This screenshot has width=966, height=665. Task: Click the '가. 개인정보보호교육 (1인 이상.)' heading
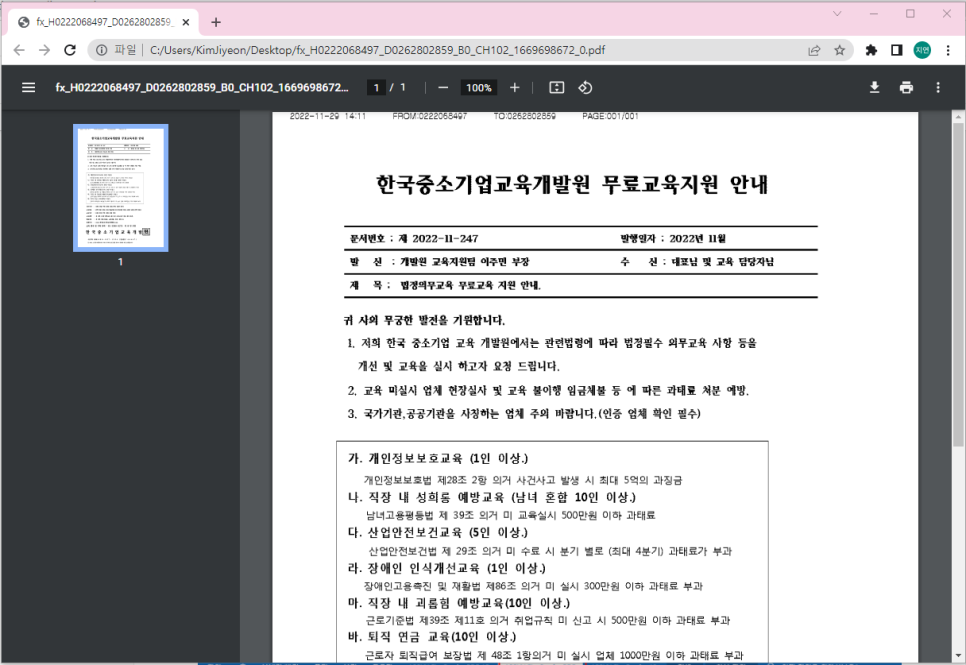pyautogui.click(x=437, y=459)
